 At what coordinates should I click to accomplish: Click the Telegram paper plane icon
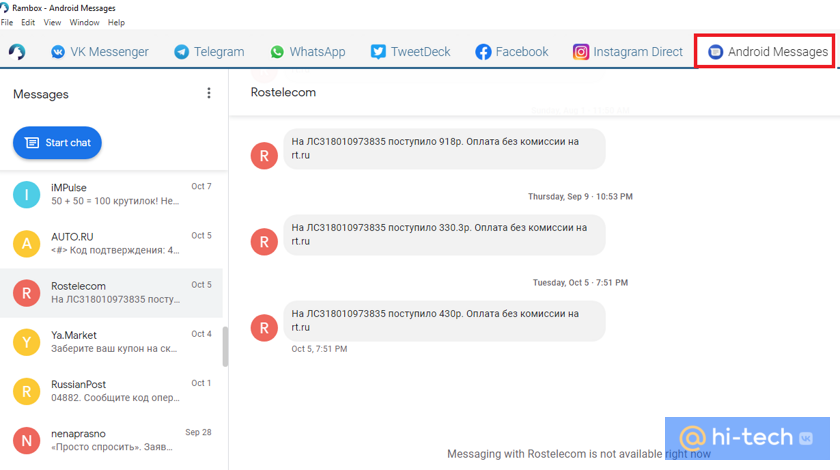(x=182, y=52)
